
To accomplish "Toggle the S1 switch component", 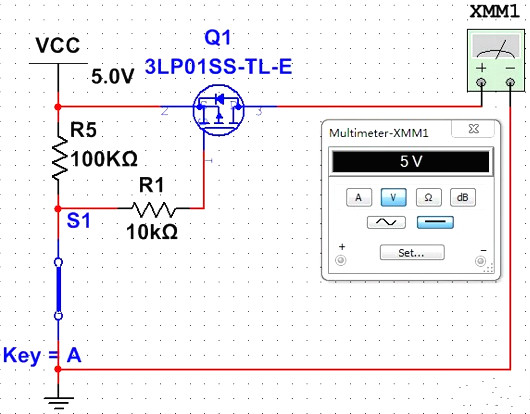I will pos(58,289).
